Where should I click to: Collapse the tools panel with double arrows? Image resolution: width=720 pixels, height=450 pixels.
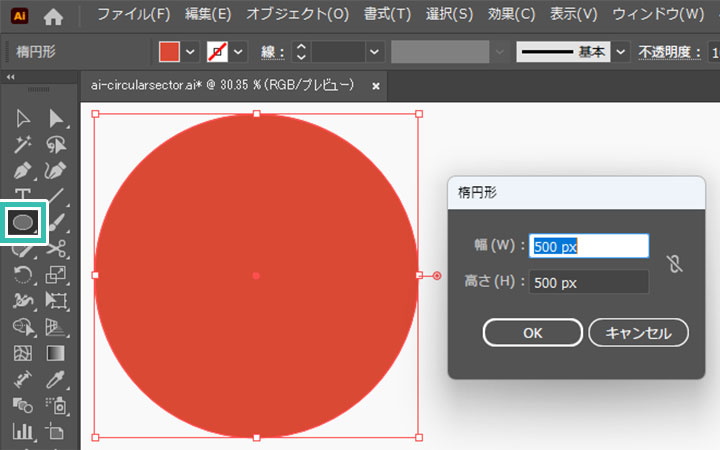click(11, 77)
